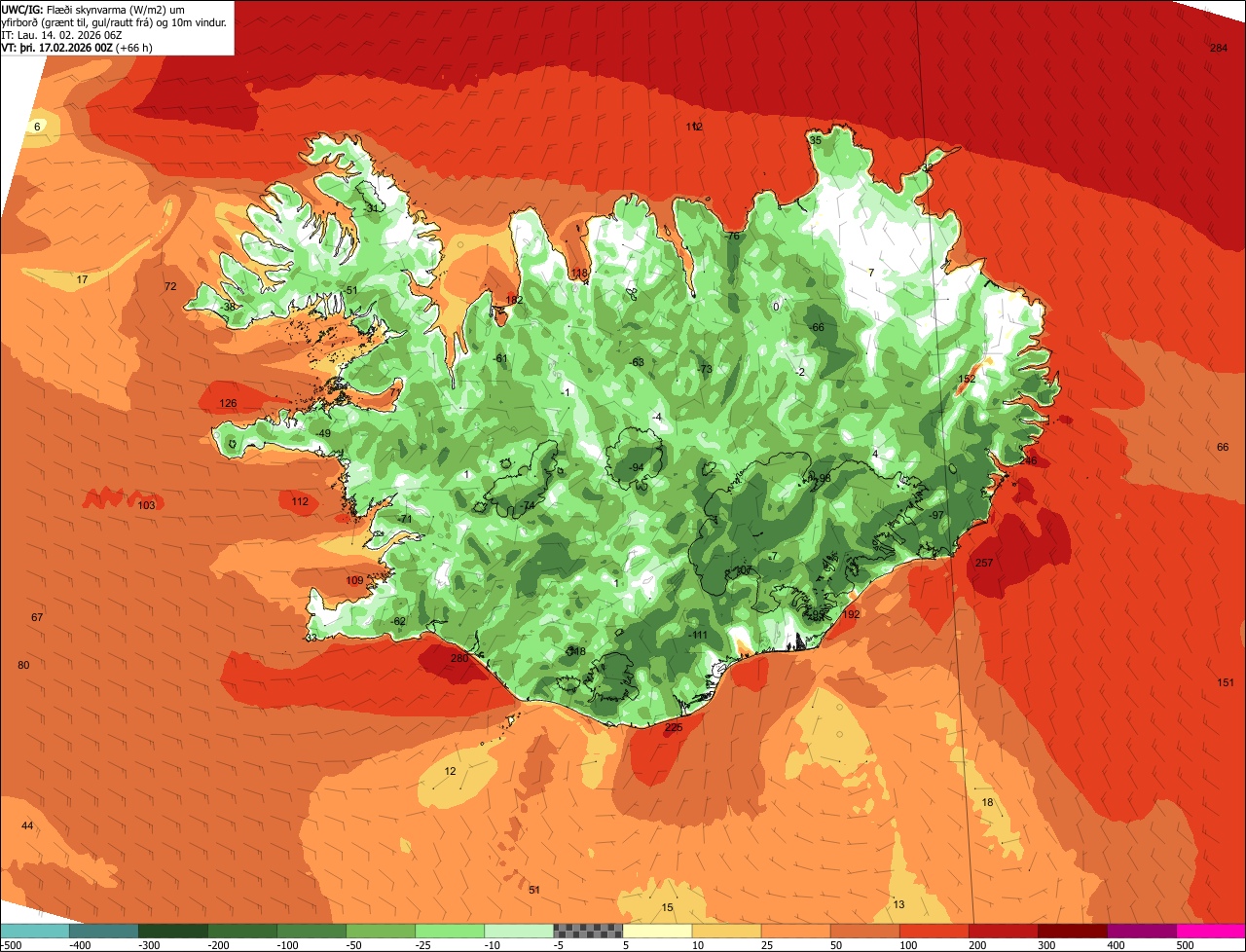Viewport: 1246px width, 952px height.
Task: Click the 31 value in the northern Westfjords
Action: coord(371,208)
